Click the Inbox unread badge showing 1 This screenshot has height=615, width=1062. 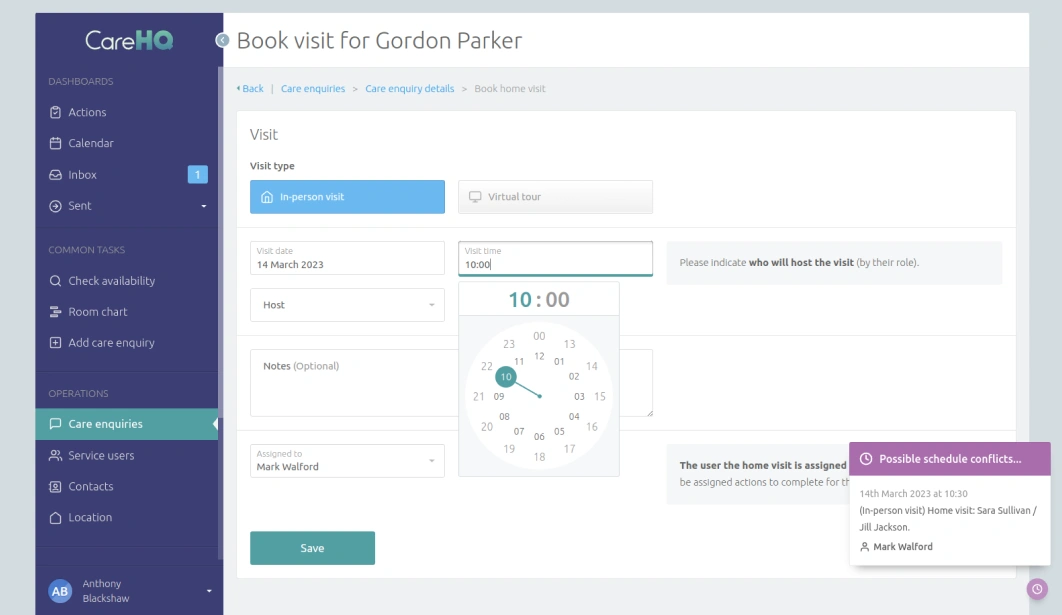click(x=197, y=175)
